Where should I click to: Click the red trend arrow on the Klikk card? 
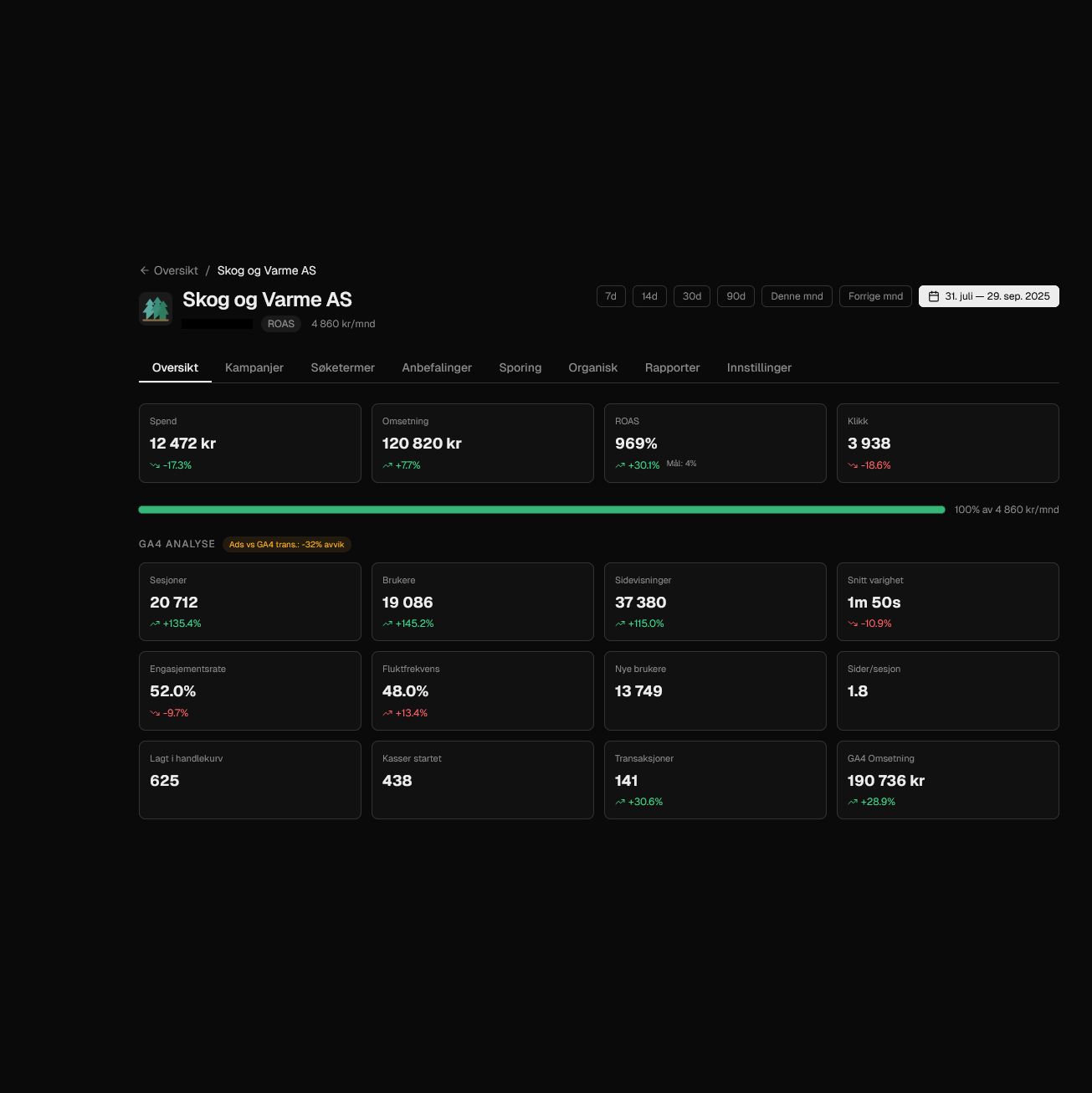pos(852,464)
